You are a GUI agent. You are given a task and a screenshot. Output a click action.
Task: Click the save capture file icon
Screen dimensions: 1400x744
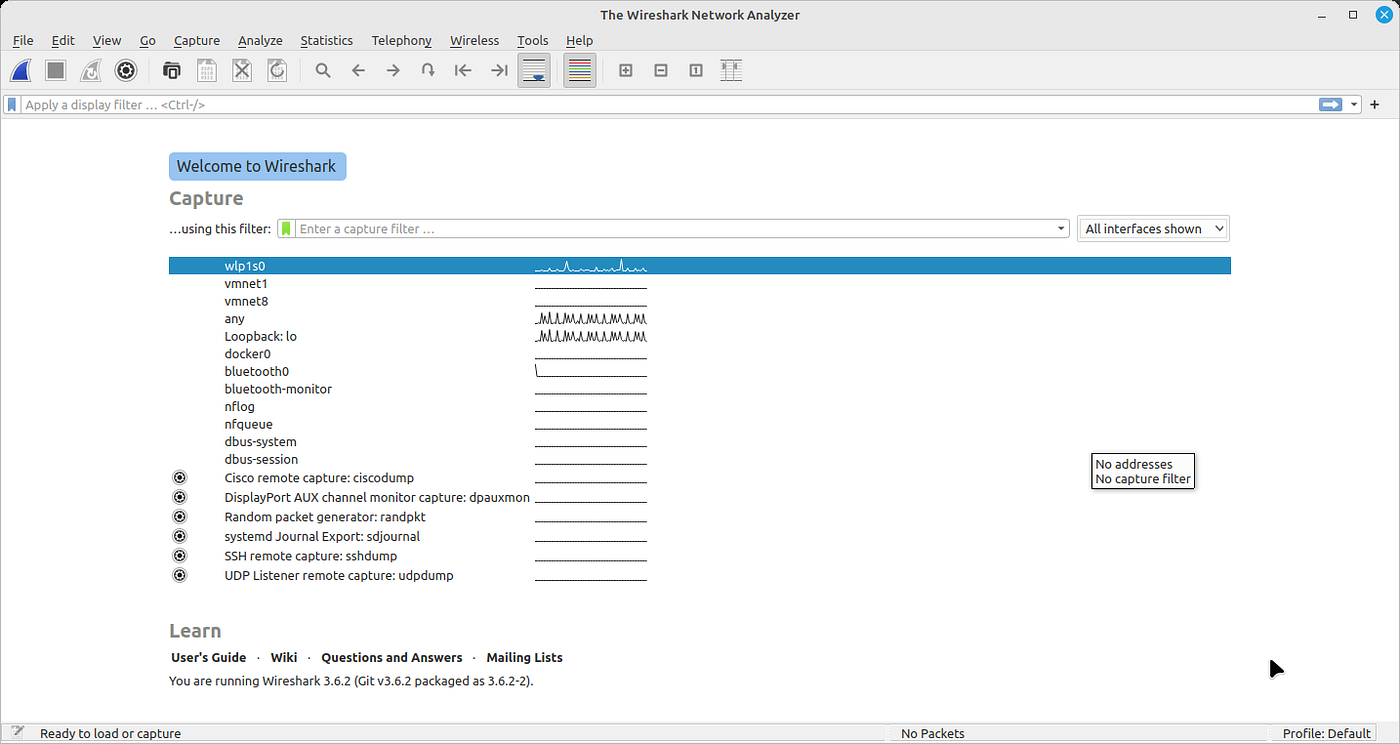pos(207,70)
